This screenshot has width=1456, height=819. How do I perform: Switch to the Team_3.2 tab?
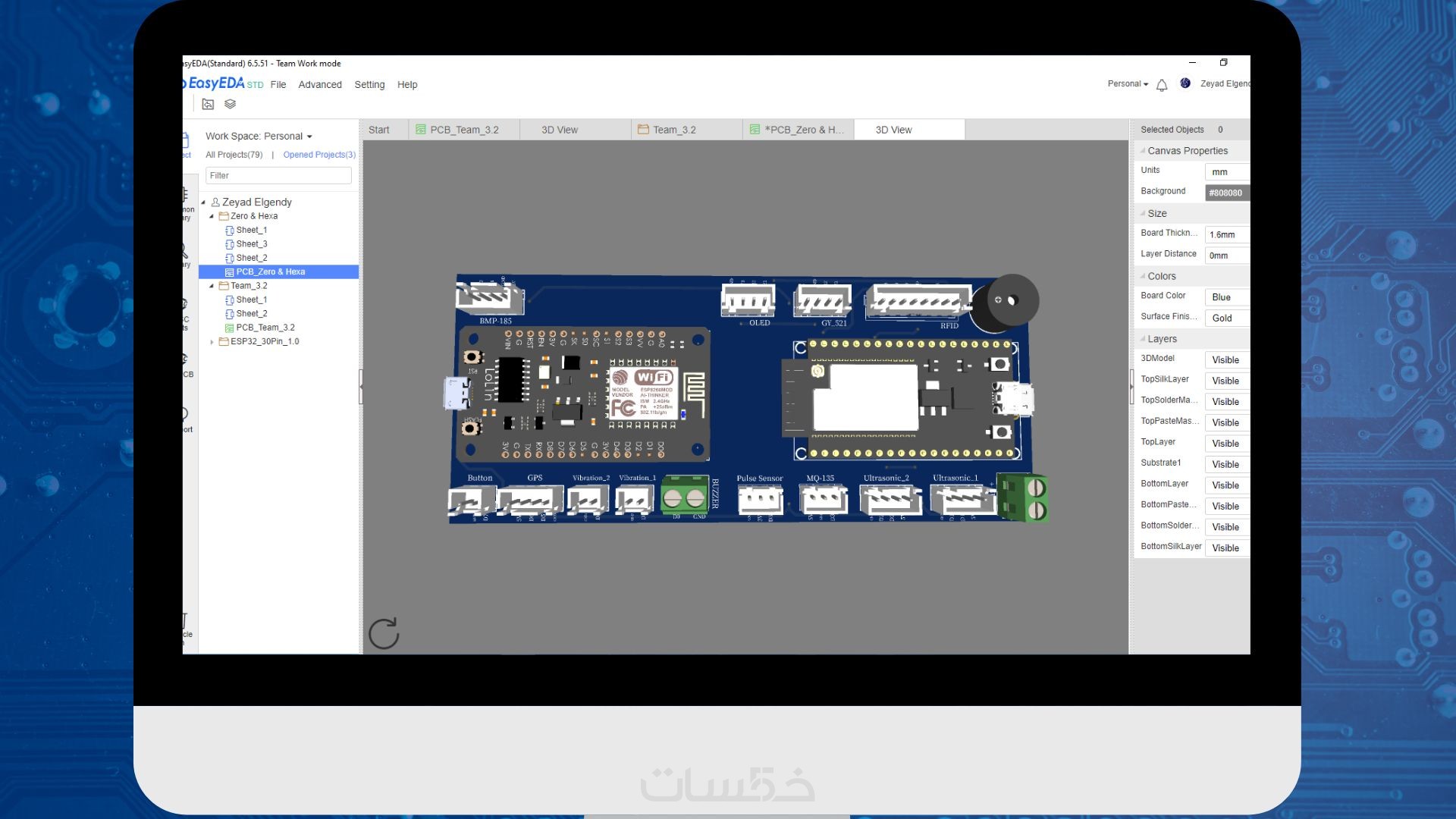(x=674, y=130)
